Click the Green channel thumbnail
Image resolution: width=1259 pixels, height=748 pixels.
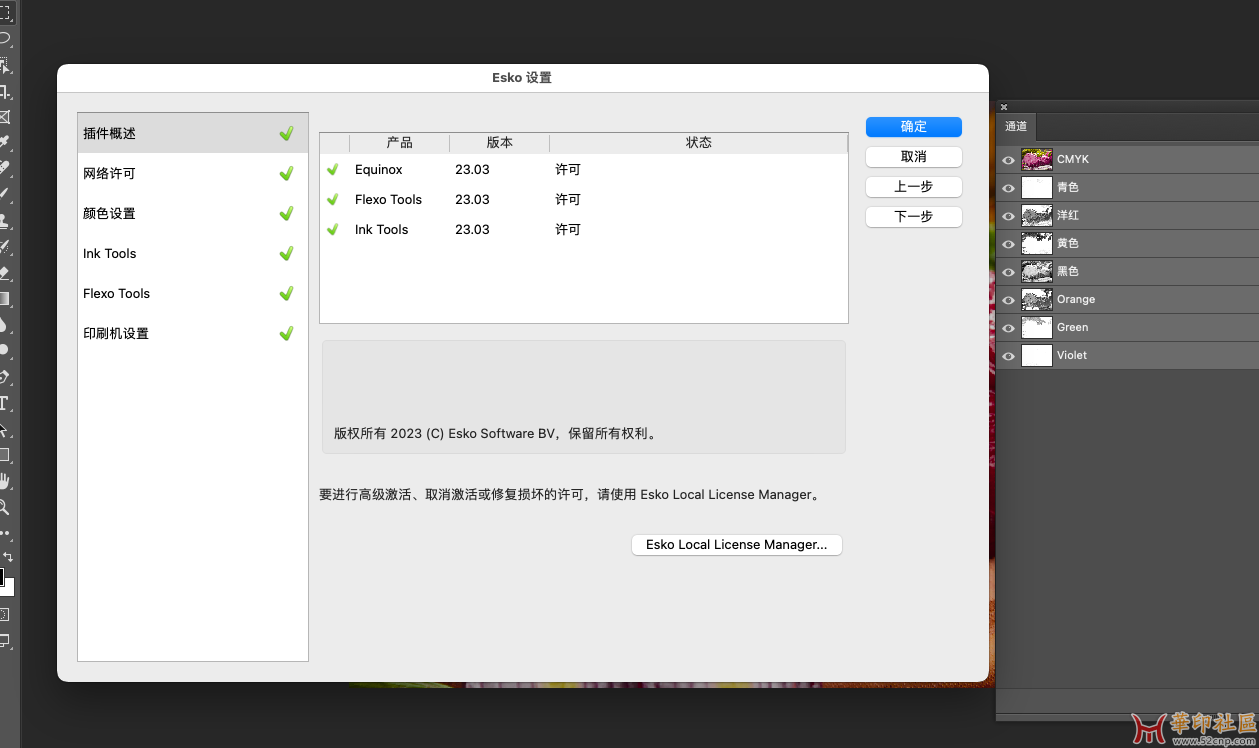tap(1036, 328)
